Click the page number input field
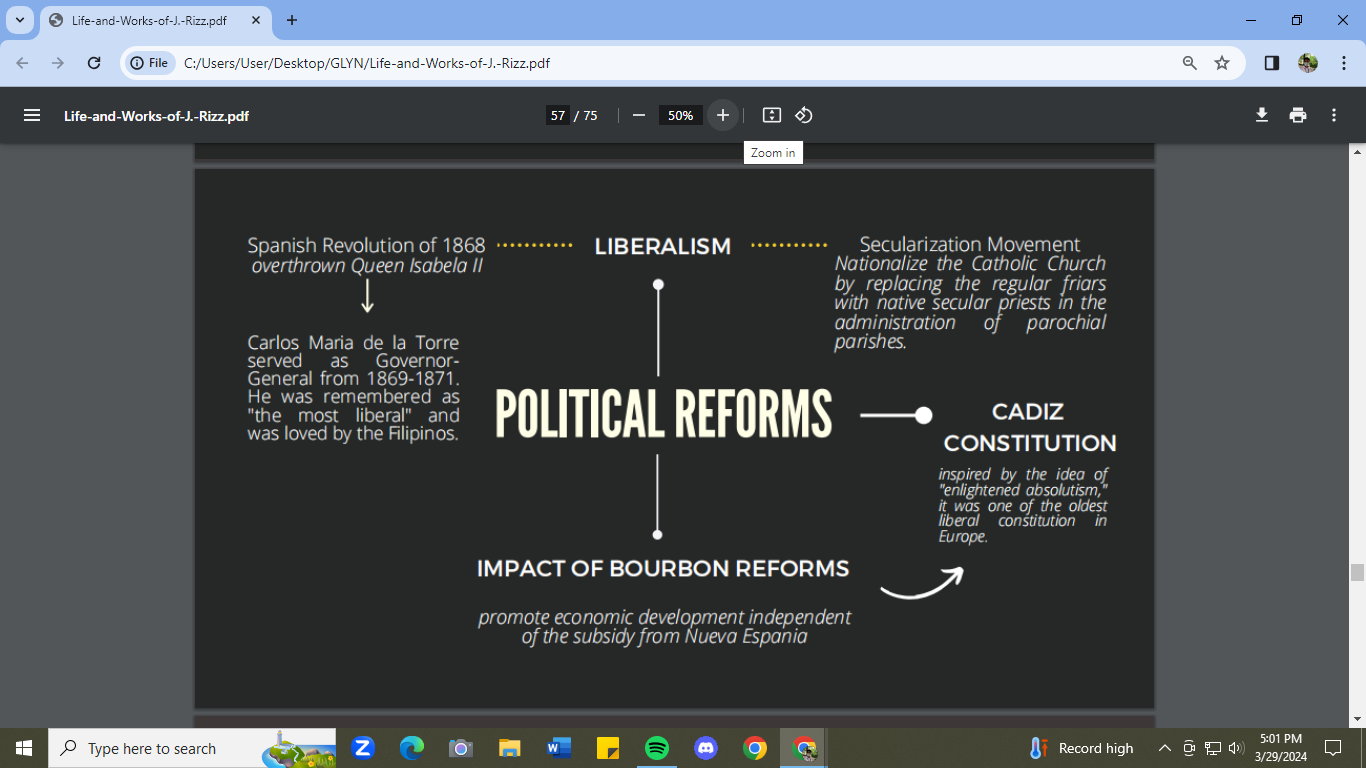Image resolution: width=1366 pixels, height=768 pixels. point(558,115)
